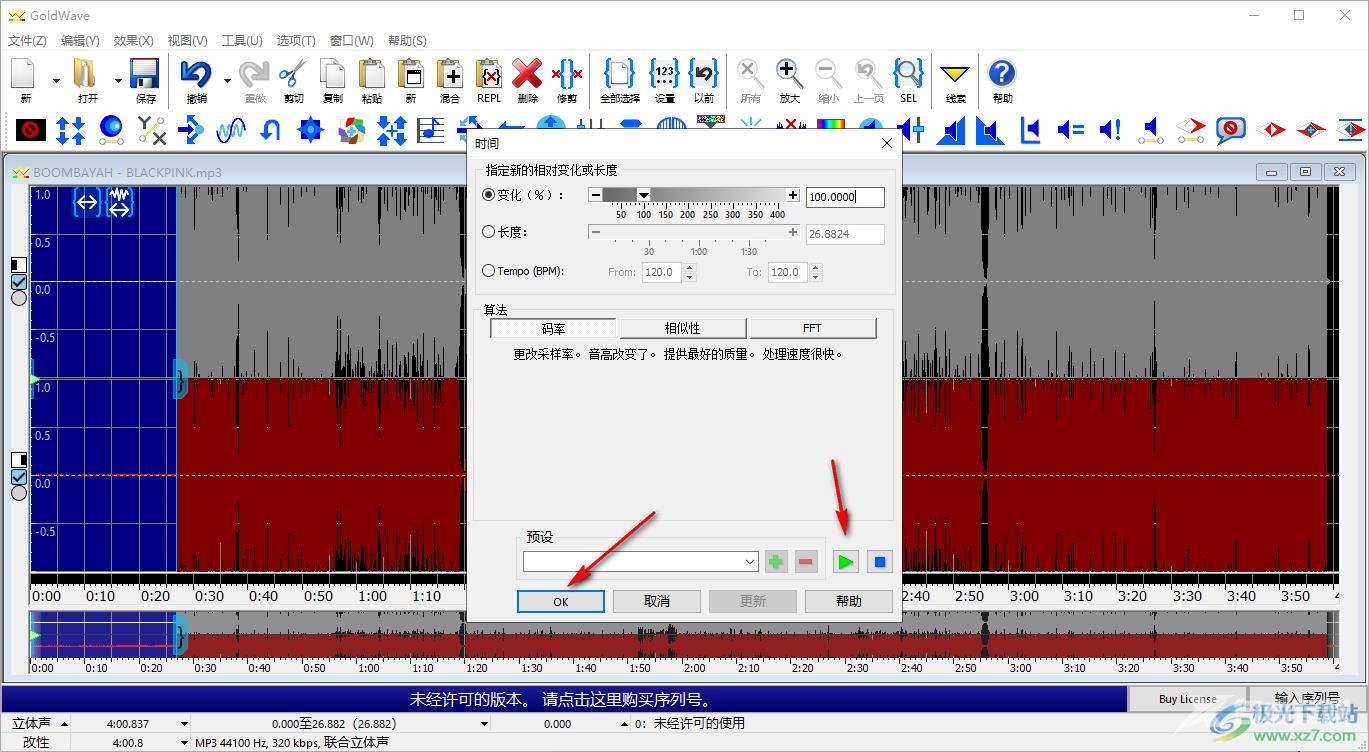Expand the dropdown arrow beside the 打开 icon
This screenshot has width=1369, height=752.
(x=118, y=80)
